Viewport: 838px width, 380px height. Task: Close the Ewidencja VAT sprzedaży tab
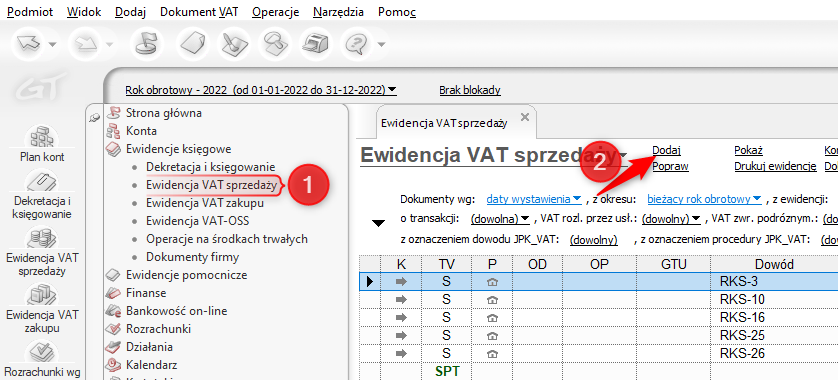525,117
